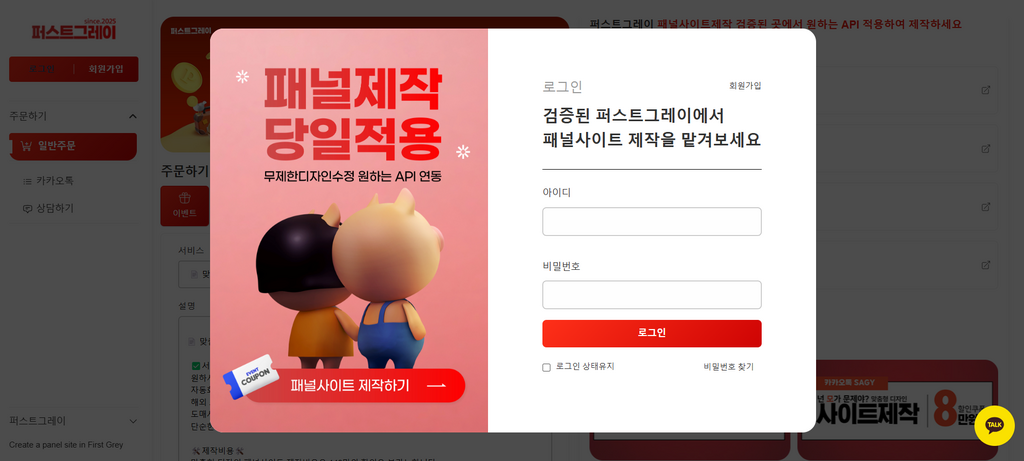Open the 서비스 dropdown field
The height and width of the screenshot is (461, 1024).
pos(195,275)
